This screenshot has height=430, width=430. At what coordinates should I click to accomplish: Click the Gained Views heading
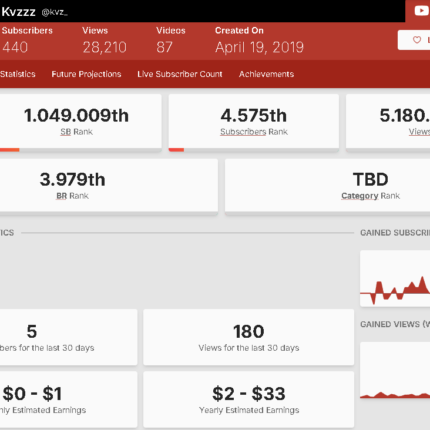395,324
